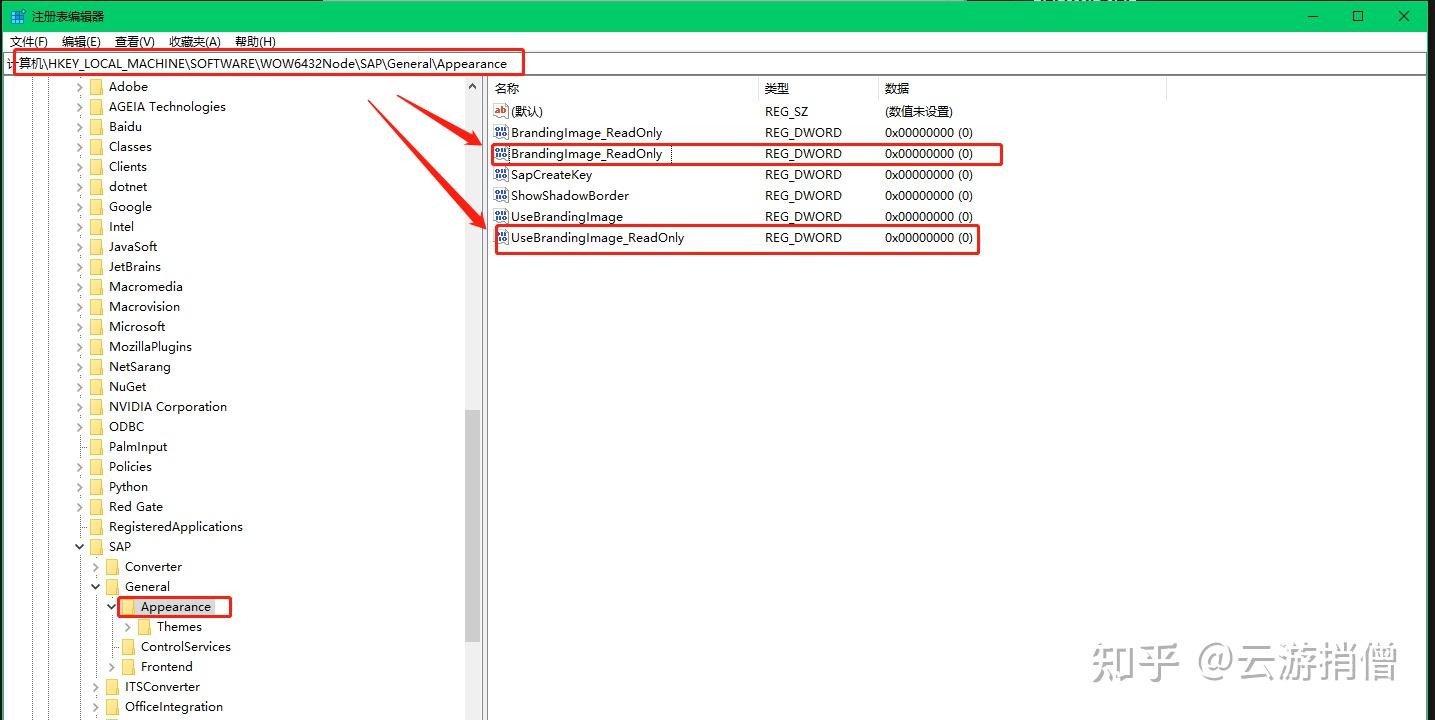
Task: Select the Appearance key label in tree
Action: point(176,607)
